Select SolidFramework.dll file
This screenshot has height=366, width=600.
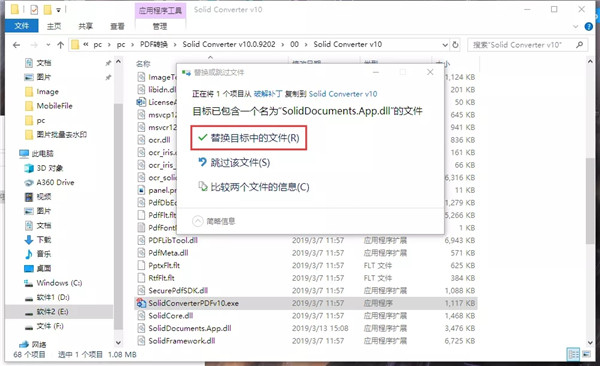tap(182, 341)
